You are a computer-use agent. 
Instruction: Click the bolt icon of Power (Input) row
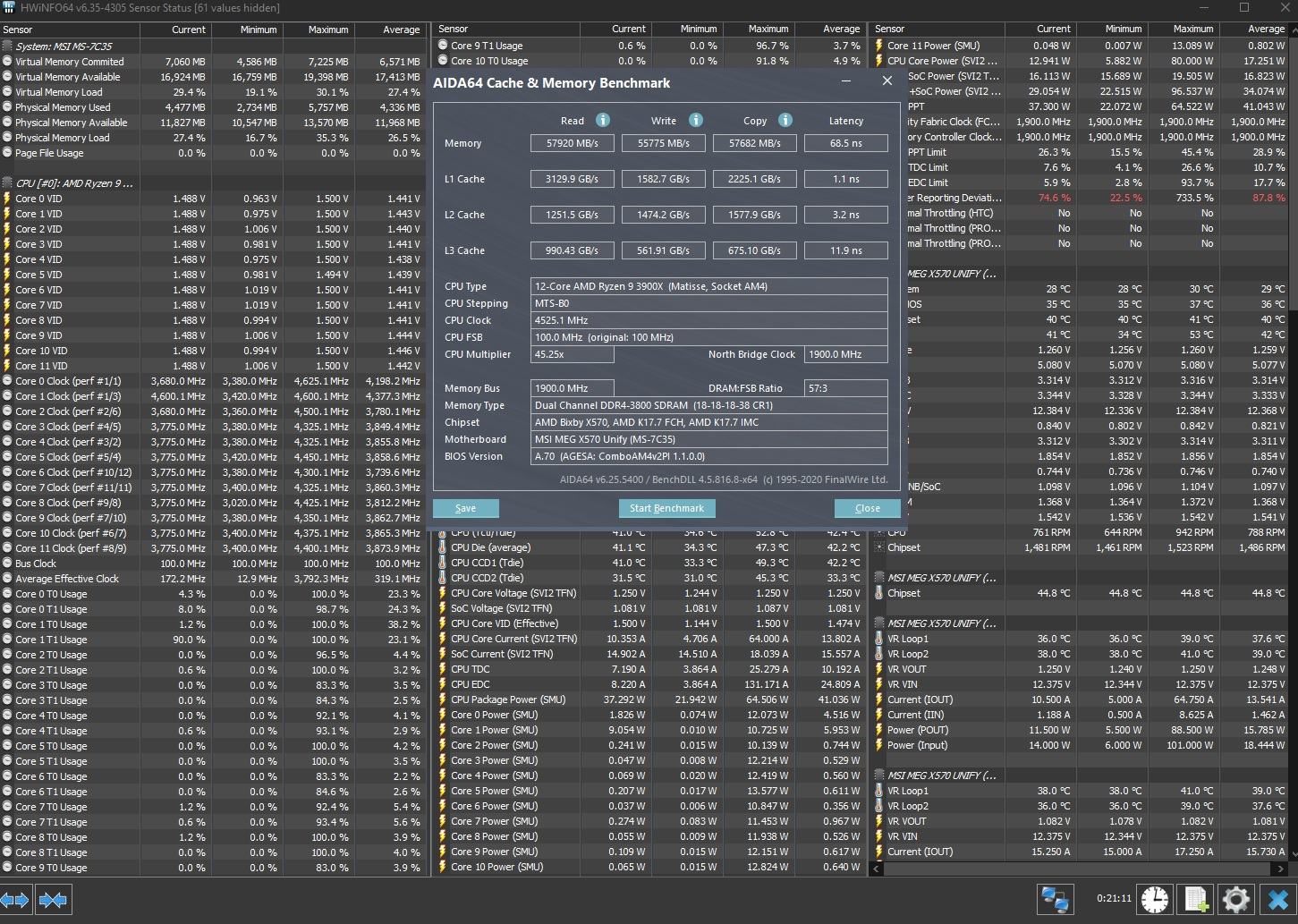(879, 745)
